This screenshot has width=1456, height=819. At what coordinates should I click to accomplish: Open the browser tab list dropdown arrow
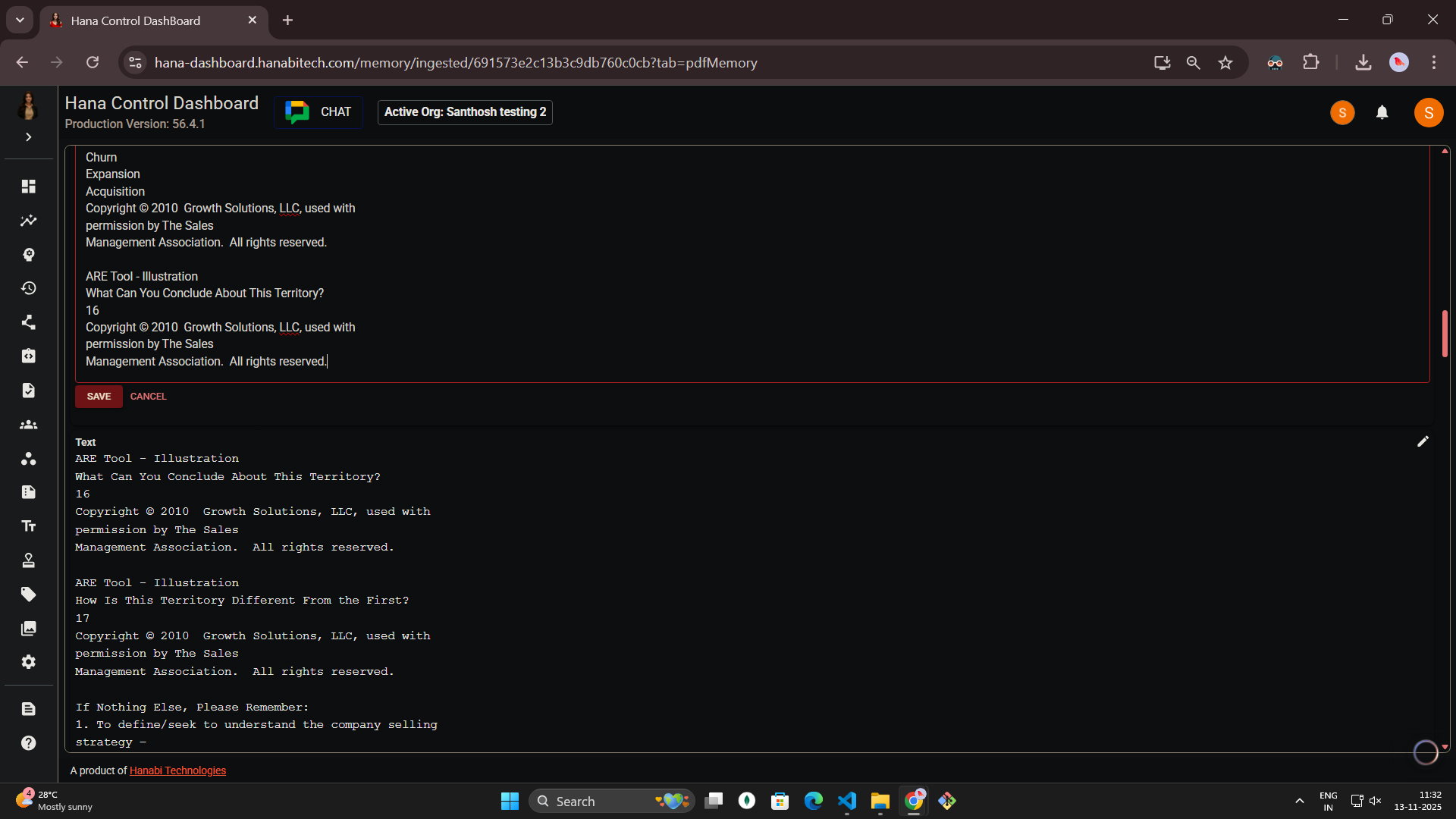click(20, 20)
